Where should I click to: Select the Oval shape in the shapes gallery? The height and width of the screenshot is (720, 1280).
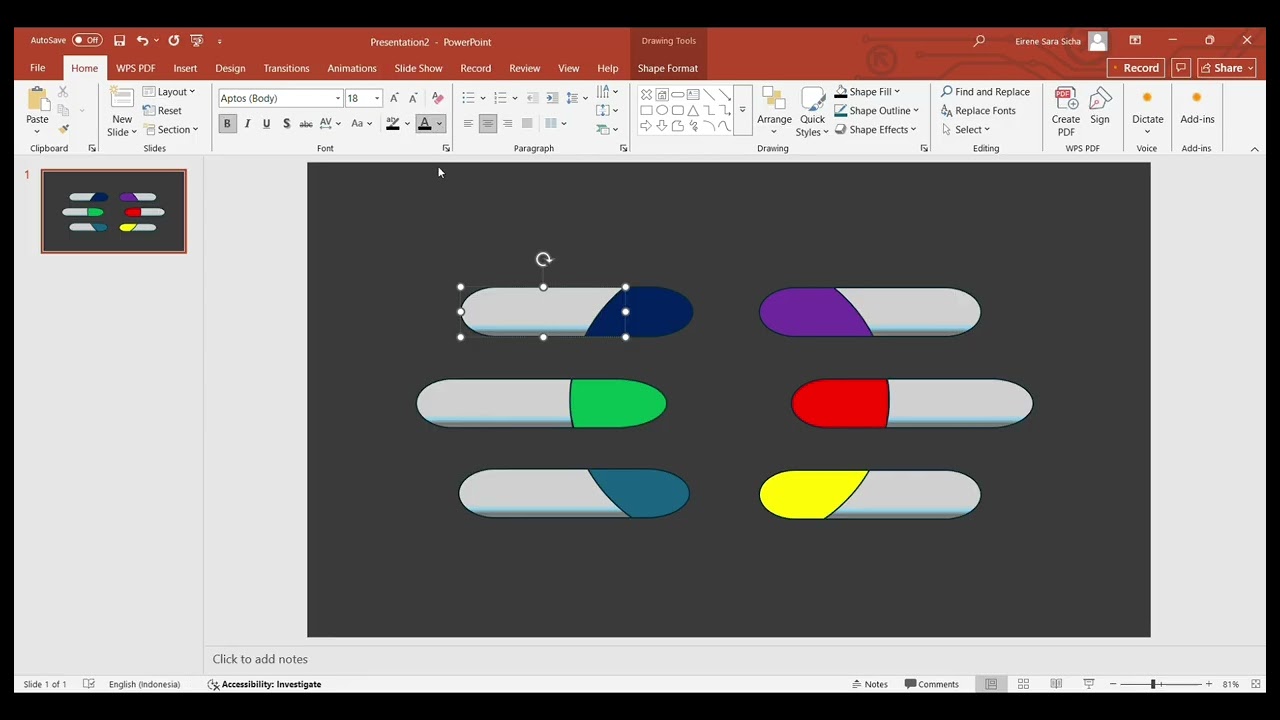662,111
